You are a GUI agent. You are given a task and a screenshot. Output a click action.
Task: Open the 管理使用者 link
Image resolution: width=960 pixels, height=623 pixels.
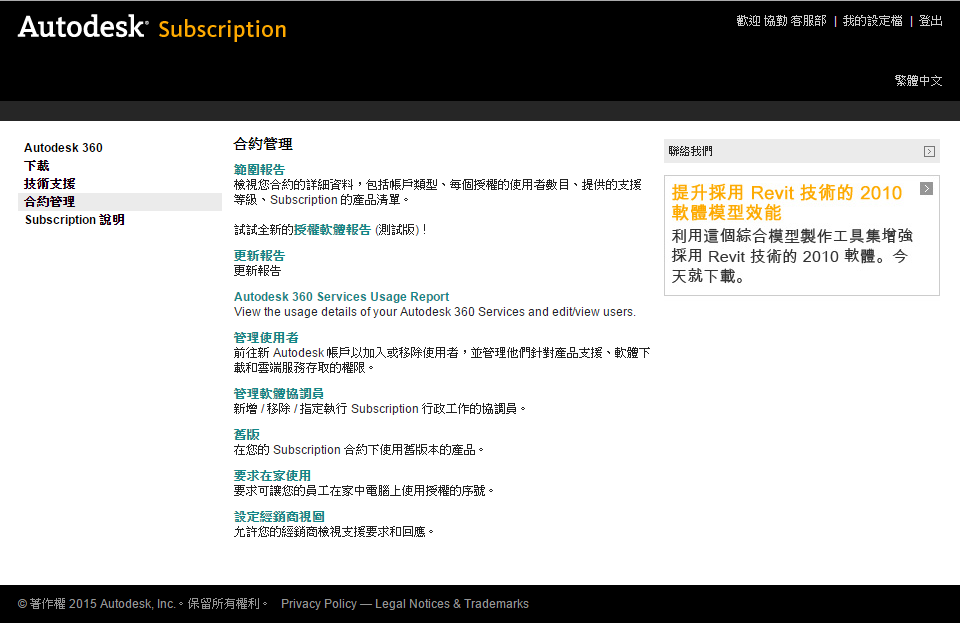(266, 338)
